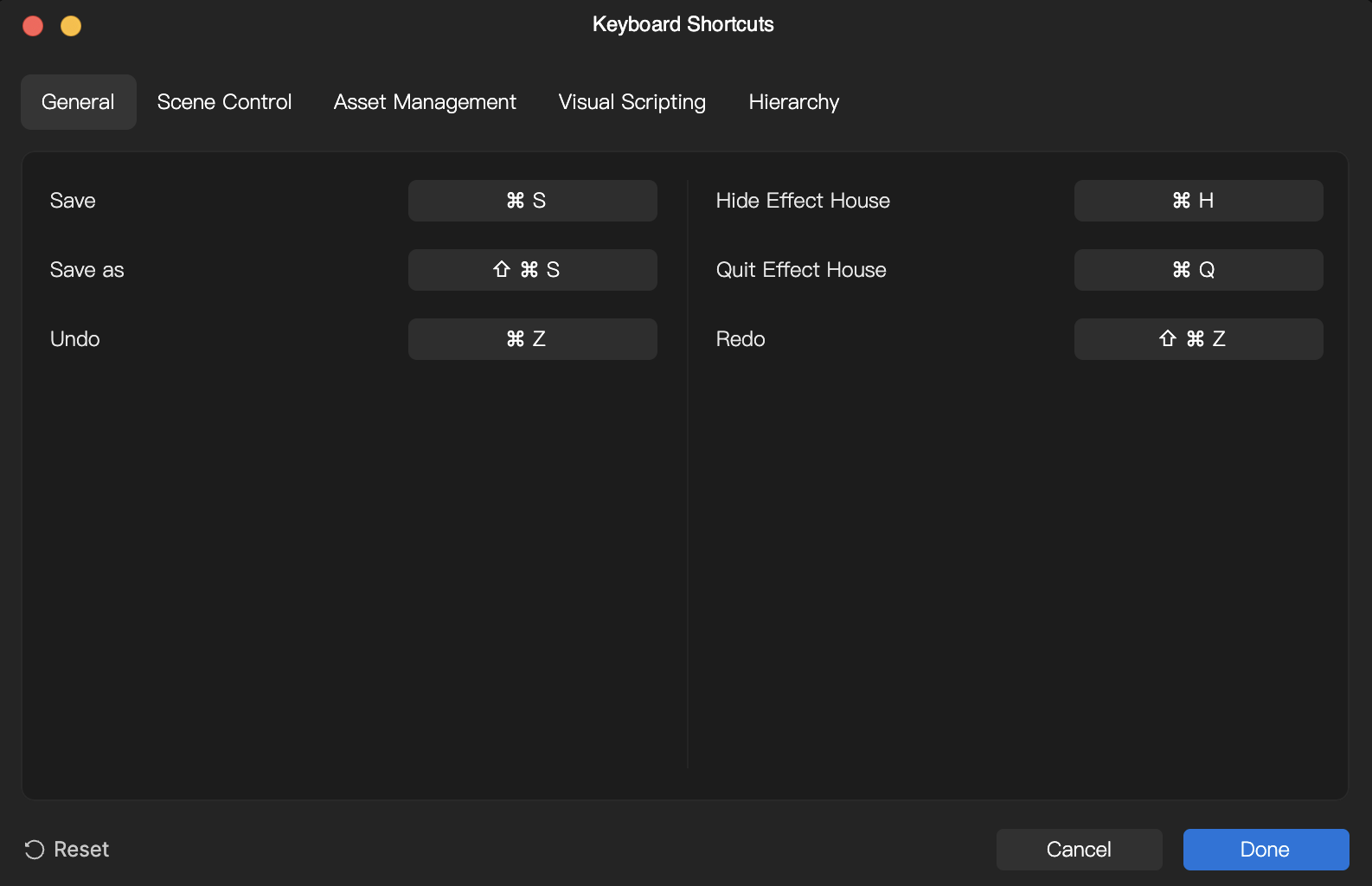
Task: Edit the Save as shortcut field
Action: pyautogui.click(x=533, y=270)
